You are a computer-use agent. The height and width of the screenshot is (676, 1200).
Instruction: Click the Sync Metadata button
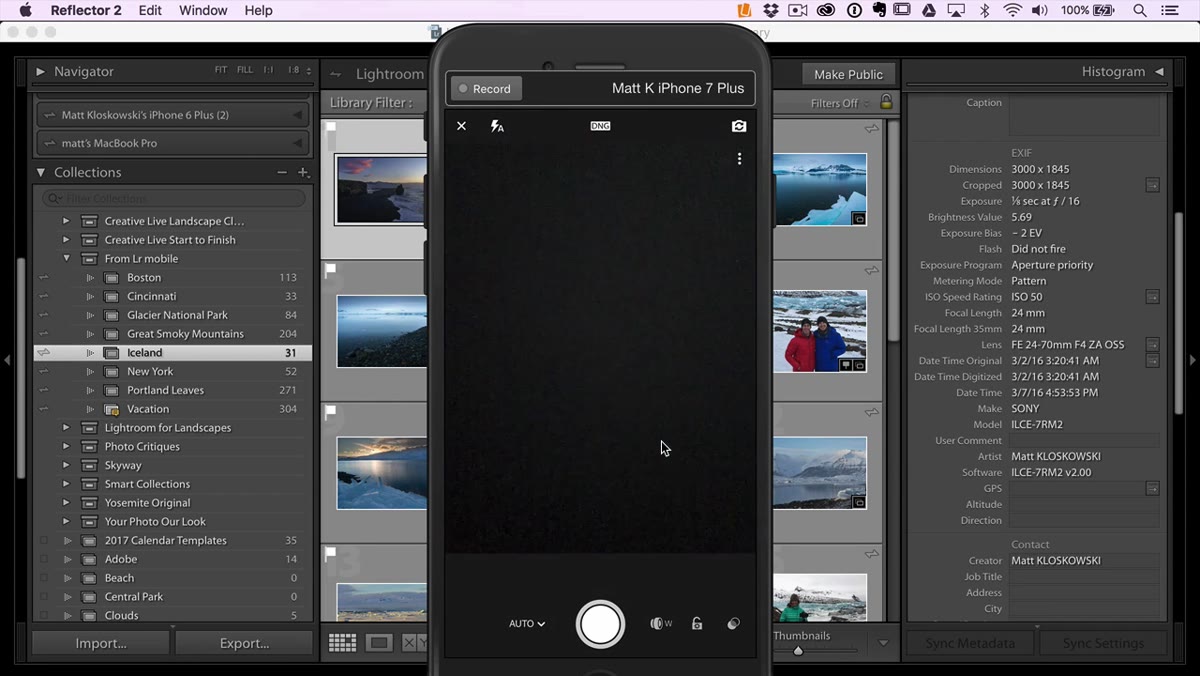970,643
